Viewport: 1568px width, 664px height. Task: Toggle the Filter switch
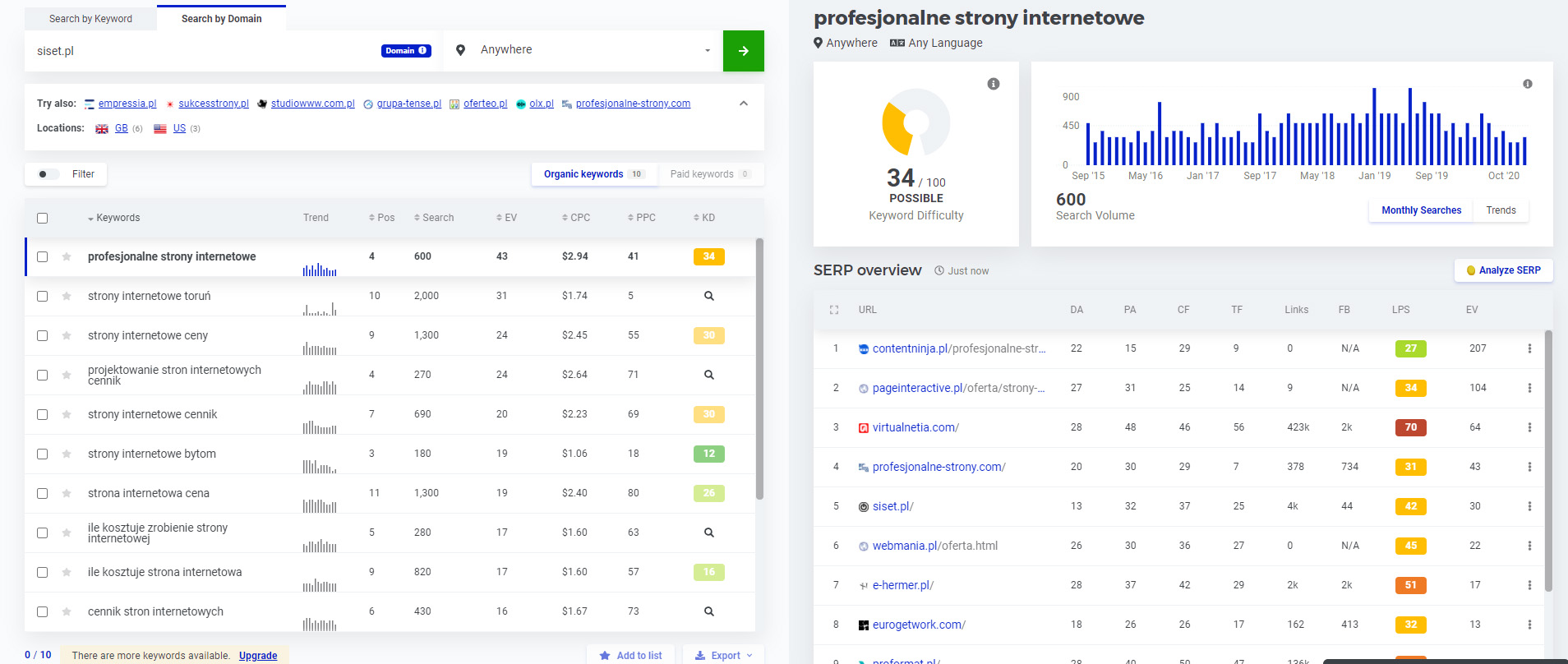click(x=48, y=174)
